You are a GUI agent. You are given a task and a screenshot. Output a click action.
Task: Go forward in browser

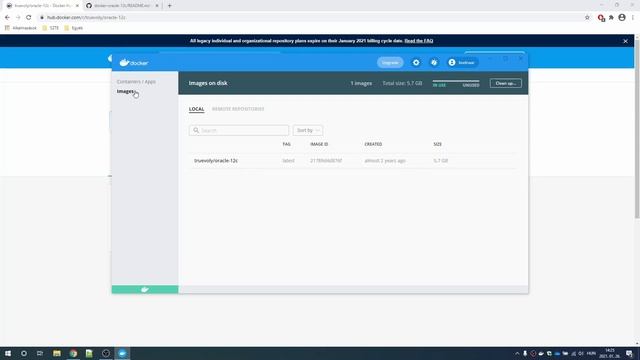[18, 18]
